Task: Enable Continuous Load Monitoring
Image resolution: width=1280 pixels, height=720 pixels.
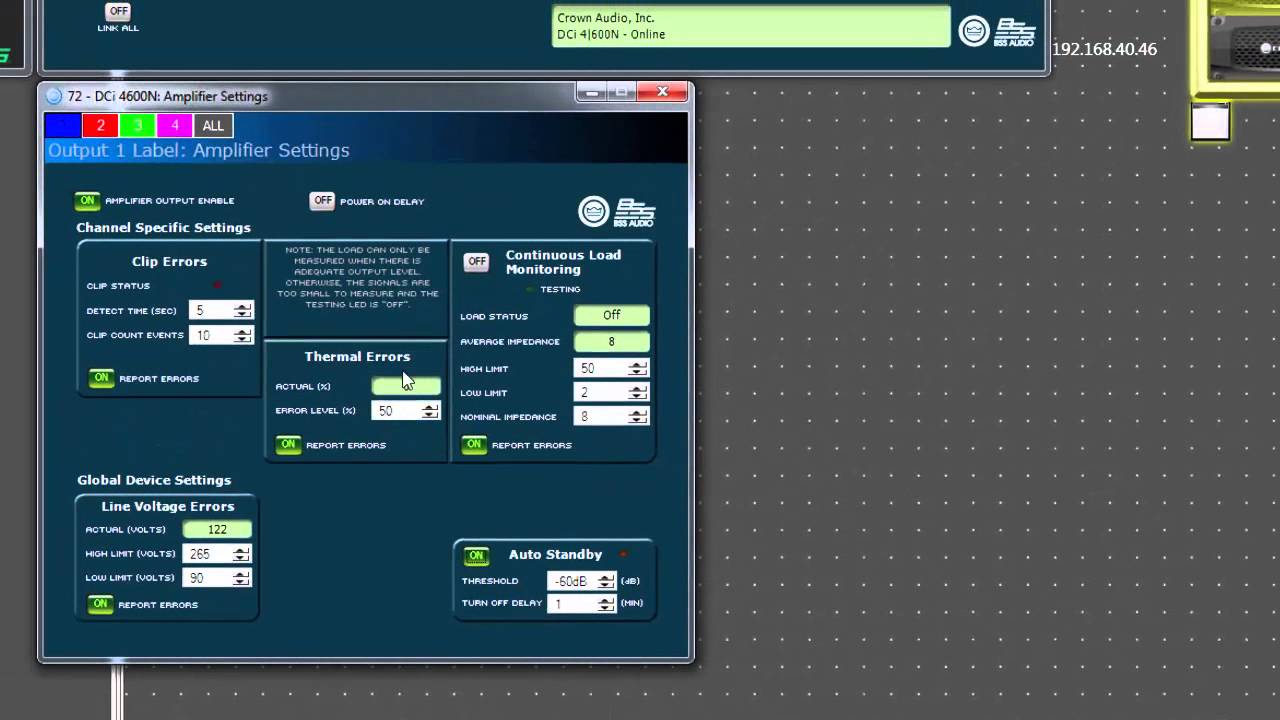Action: pyautogui.click(x=477, y=262)
